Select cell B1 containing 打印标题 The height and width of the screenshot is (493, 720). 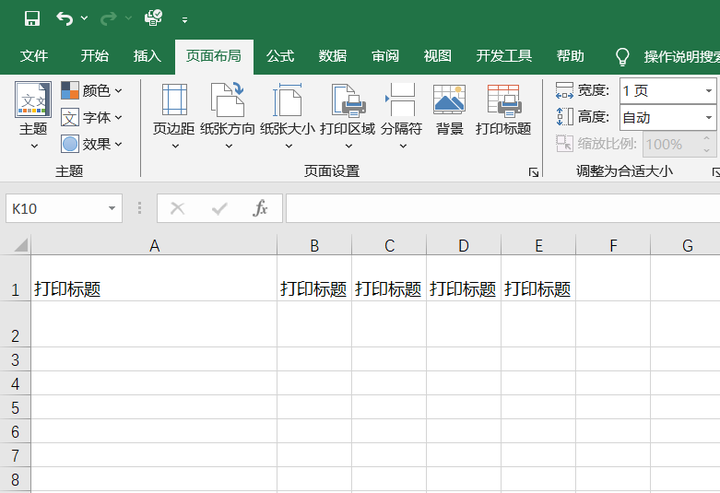coord(315,278)
